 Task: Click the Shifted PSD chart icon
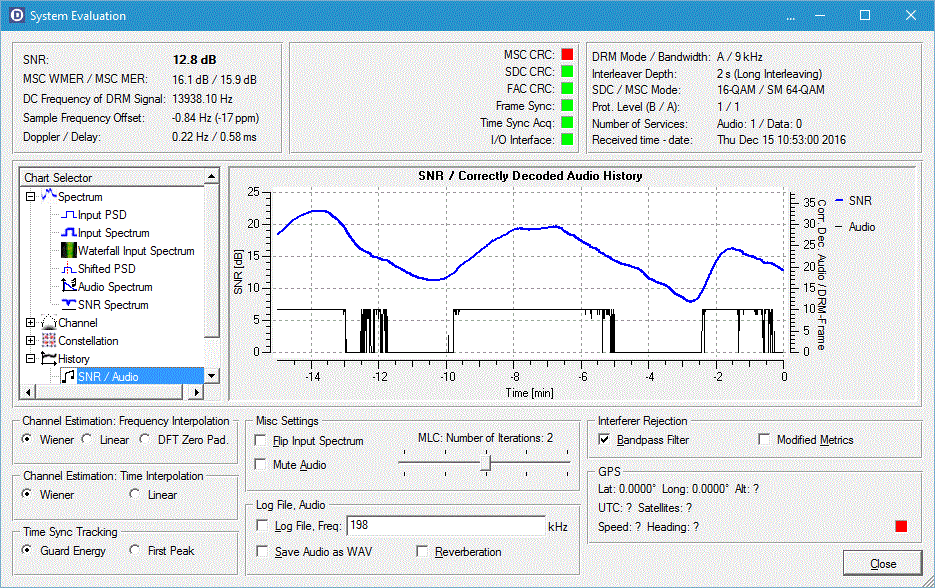(69, 268)
